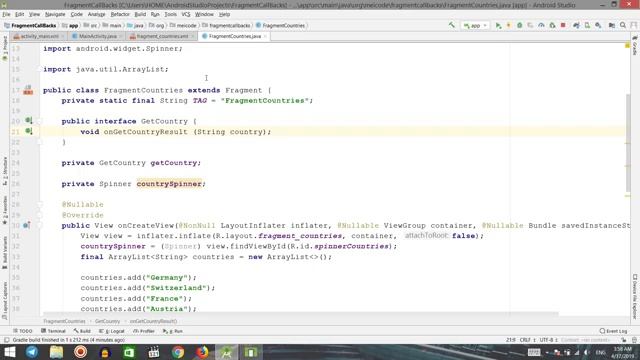Open the Build menu
Screen dimensions: 640x360
[x=140, y=14]
